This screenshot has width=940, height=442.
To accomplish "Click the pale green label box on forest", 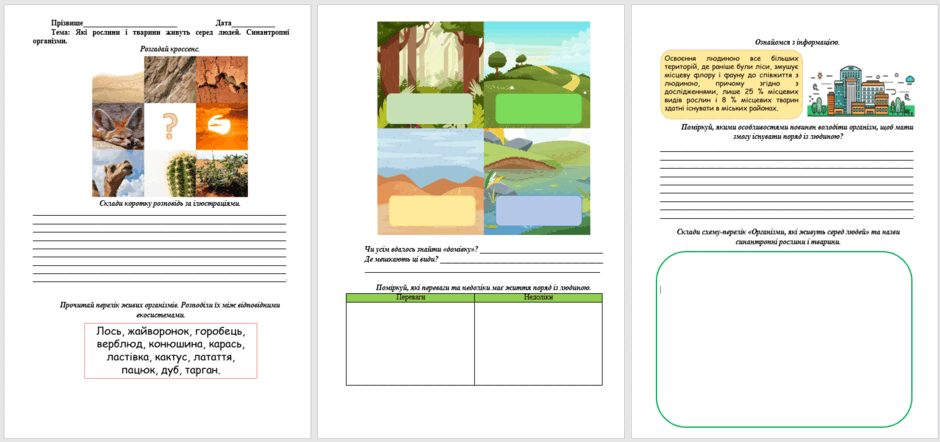I will [430, 108].
